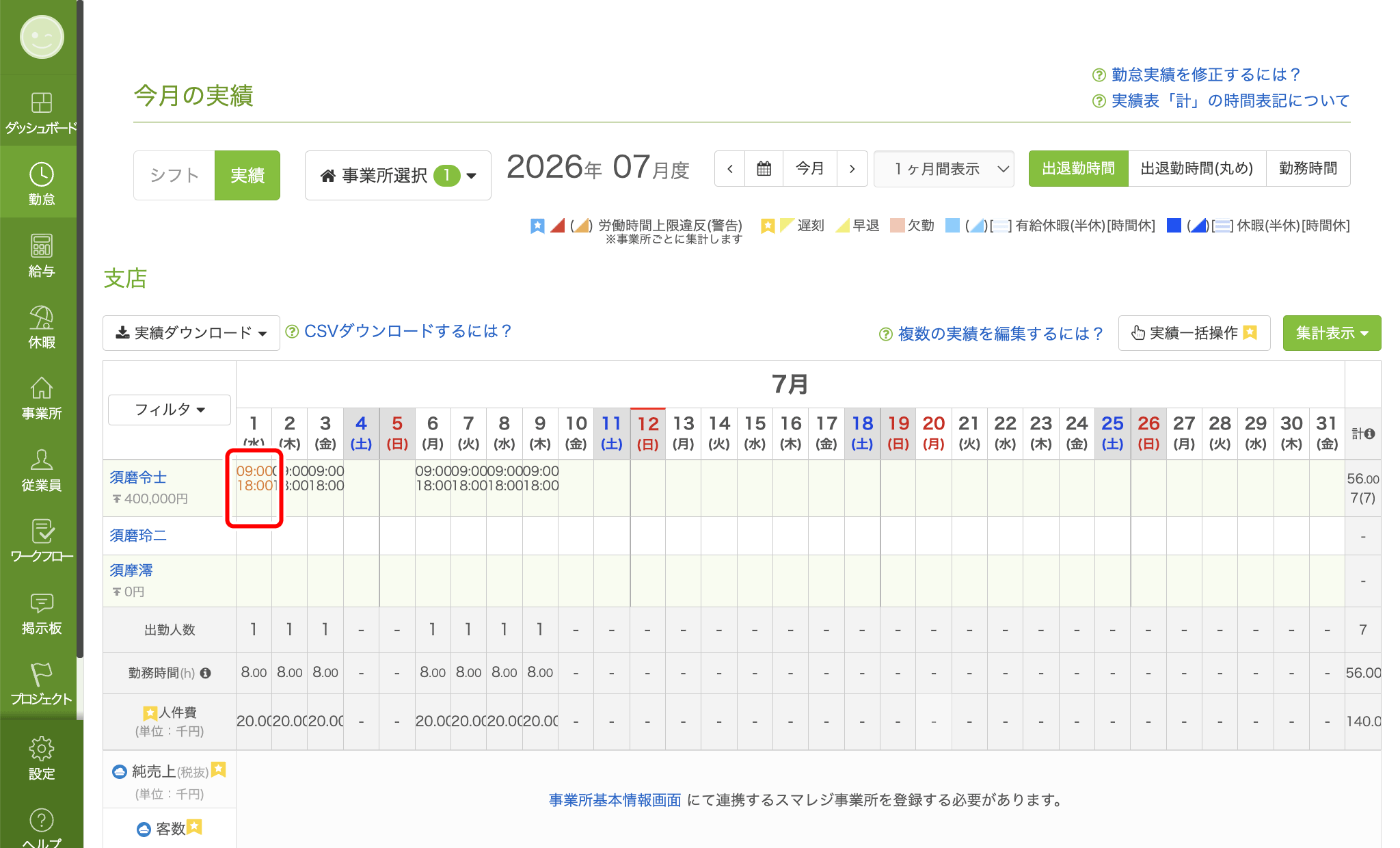
Task: Go to previous month with left chevron
Action: coord(730,168)
